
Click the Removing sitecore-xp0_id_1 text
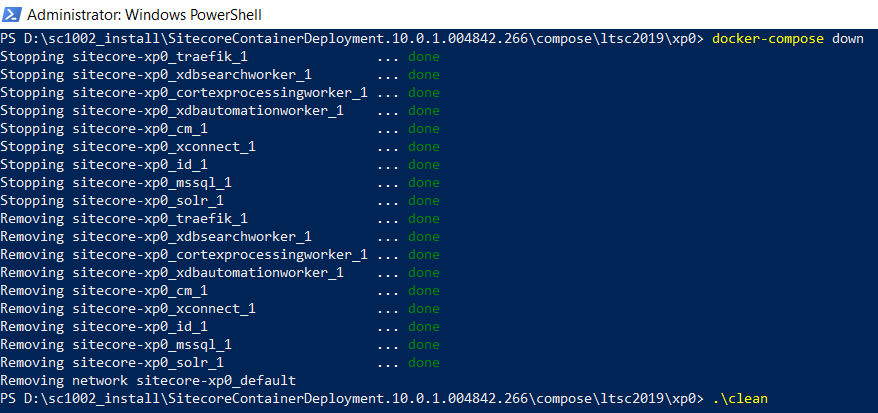(x=104, y=327)
